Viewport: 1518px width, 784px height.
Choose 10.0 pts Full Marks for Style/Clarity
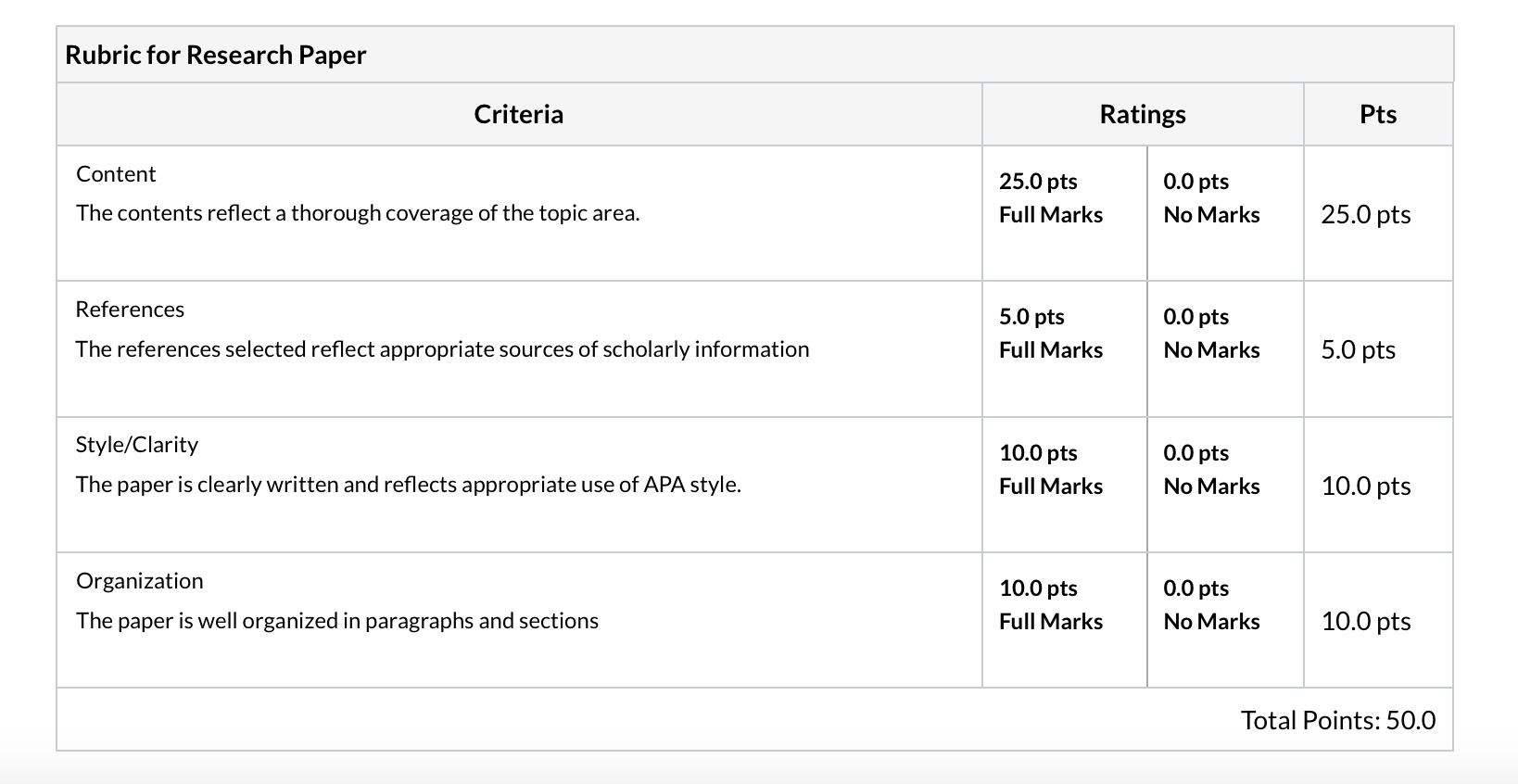[x=1064, y=485]
